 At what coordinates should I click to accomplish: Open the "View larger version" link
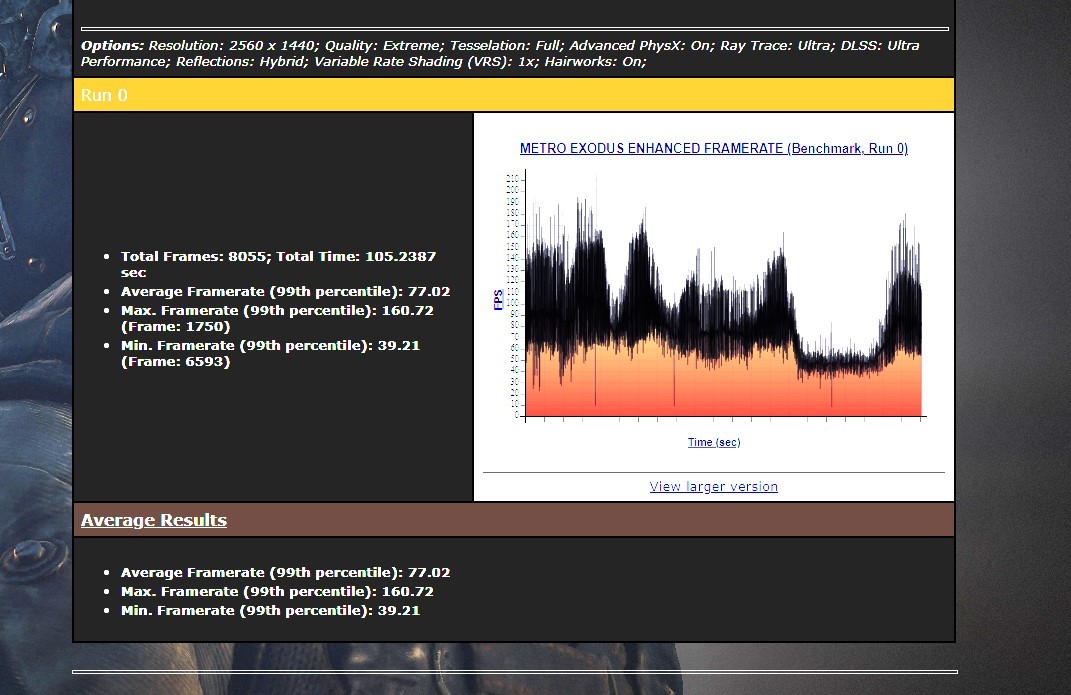click(713, 487)
